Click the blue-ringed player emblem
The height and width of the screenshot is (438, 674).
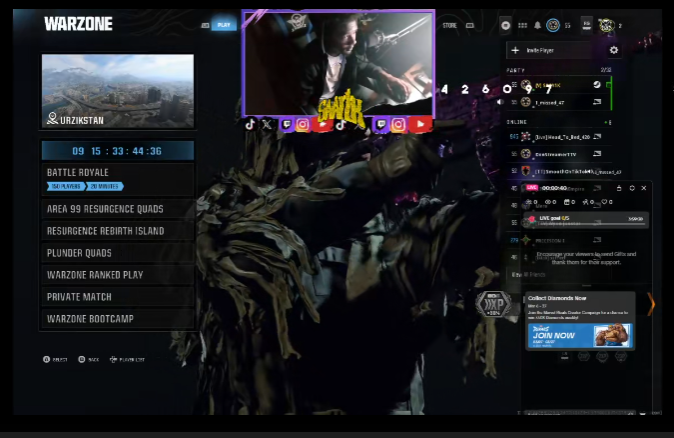click(553, 25)
